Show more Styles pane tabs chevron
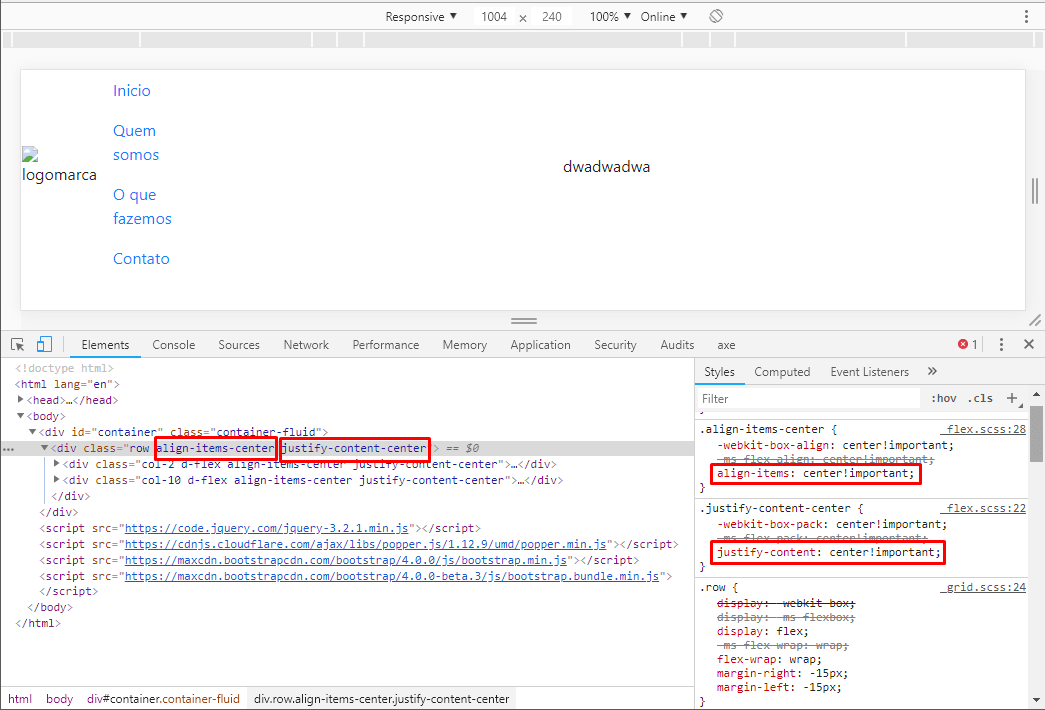The width and height of the screenshot is (1045, 710). 932,371
